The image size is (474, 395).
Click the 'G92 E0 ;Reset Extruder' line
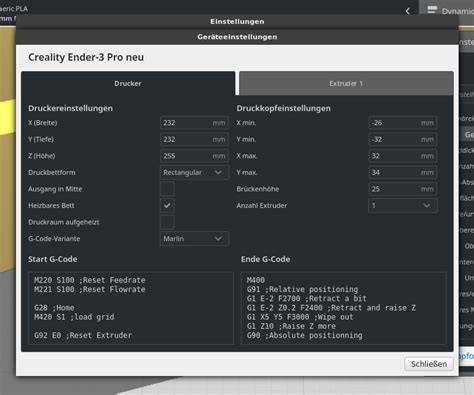[x=83, y=335]
